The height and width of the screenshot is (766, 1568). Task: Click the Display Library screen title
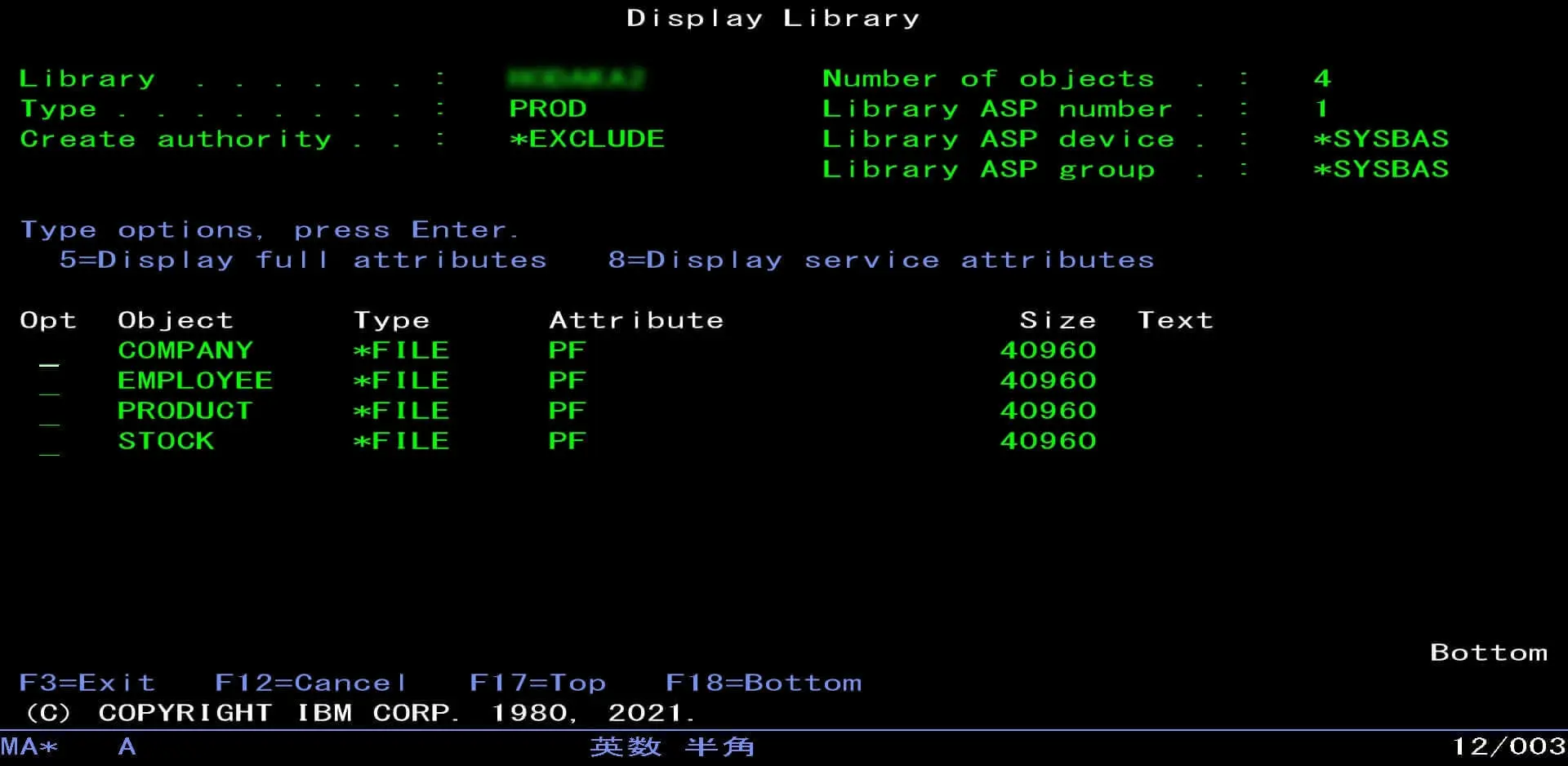click(773, 18)
